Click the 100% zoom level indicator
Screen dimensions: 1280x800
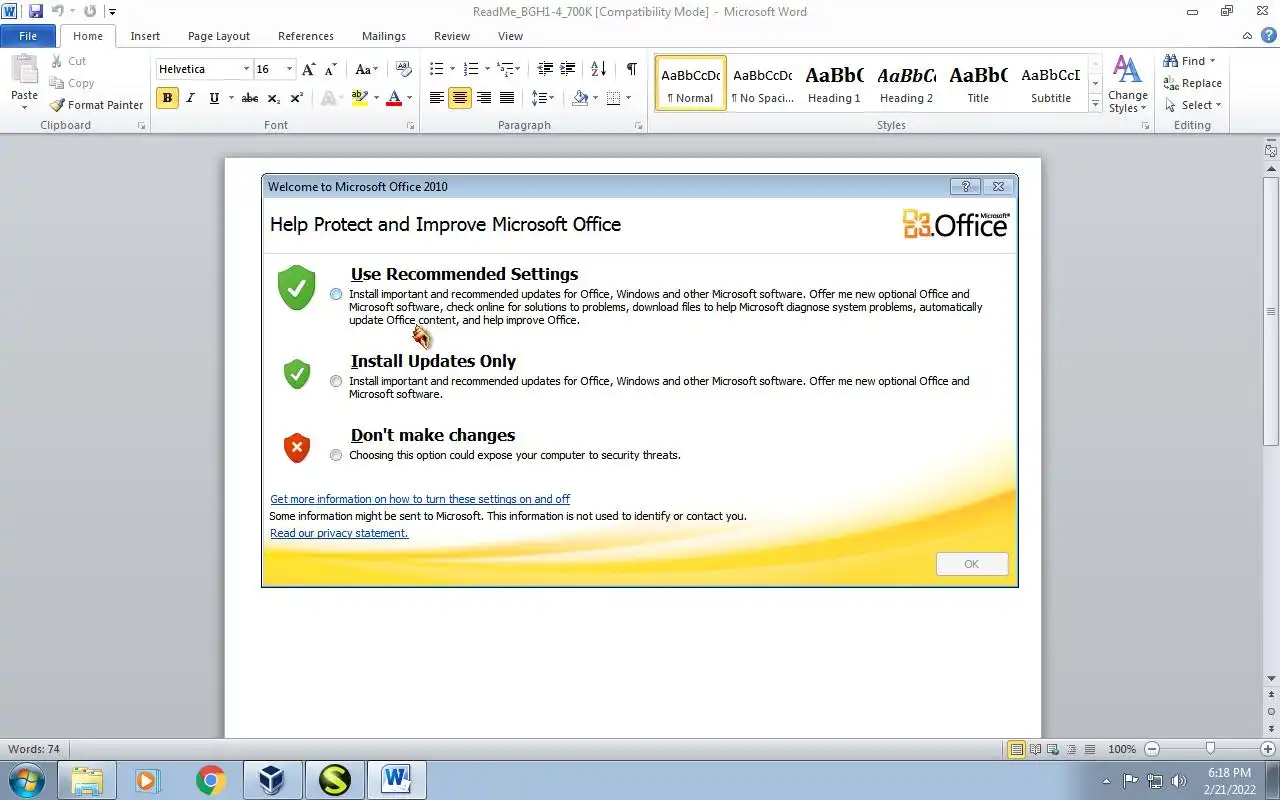(1122, 749)
